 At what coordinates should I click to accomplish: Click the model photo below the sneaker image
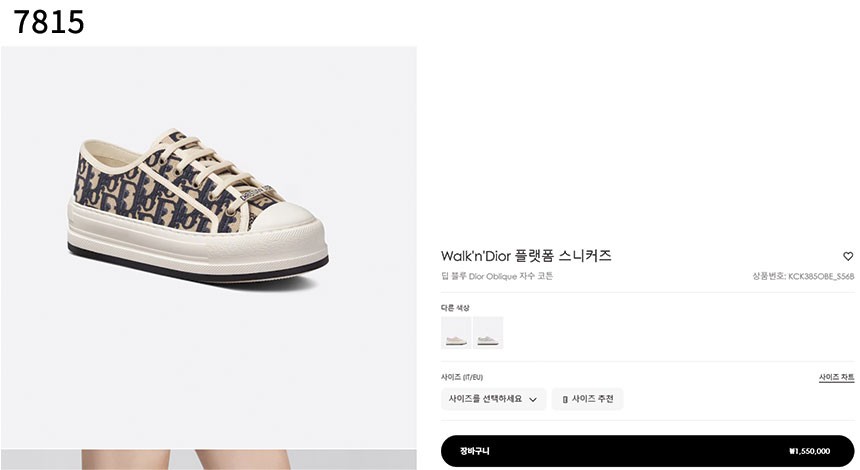[x=208, y=460]
